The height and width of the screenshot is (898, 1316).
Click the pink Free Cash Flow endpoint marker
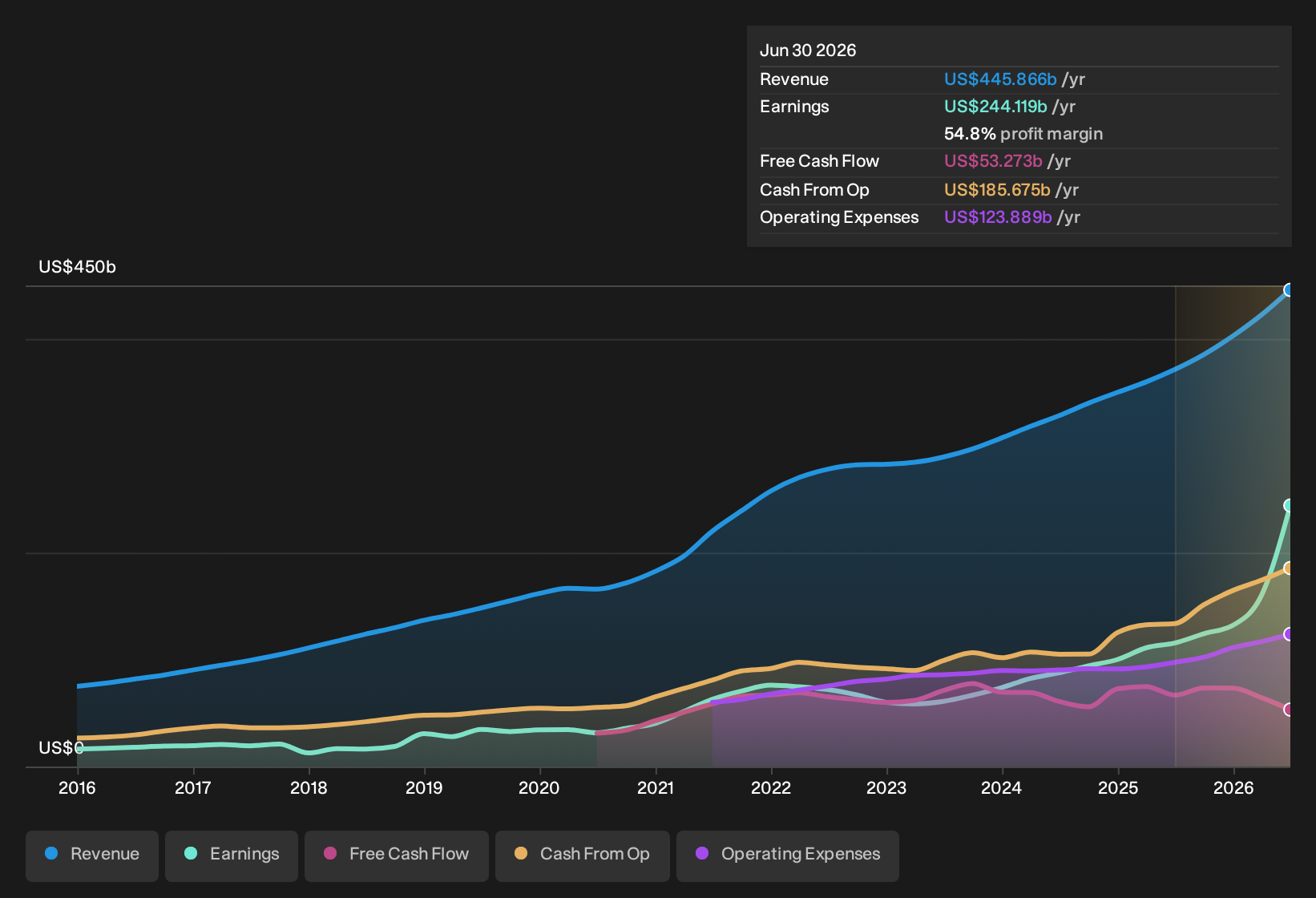1289,710
